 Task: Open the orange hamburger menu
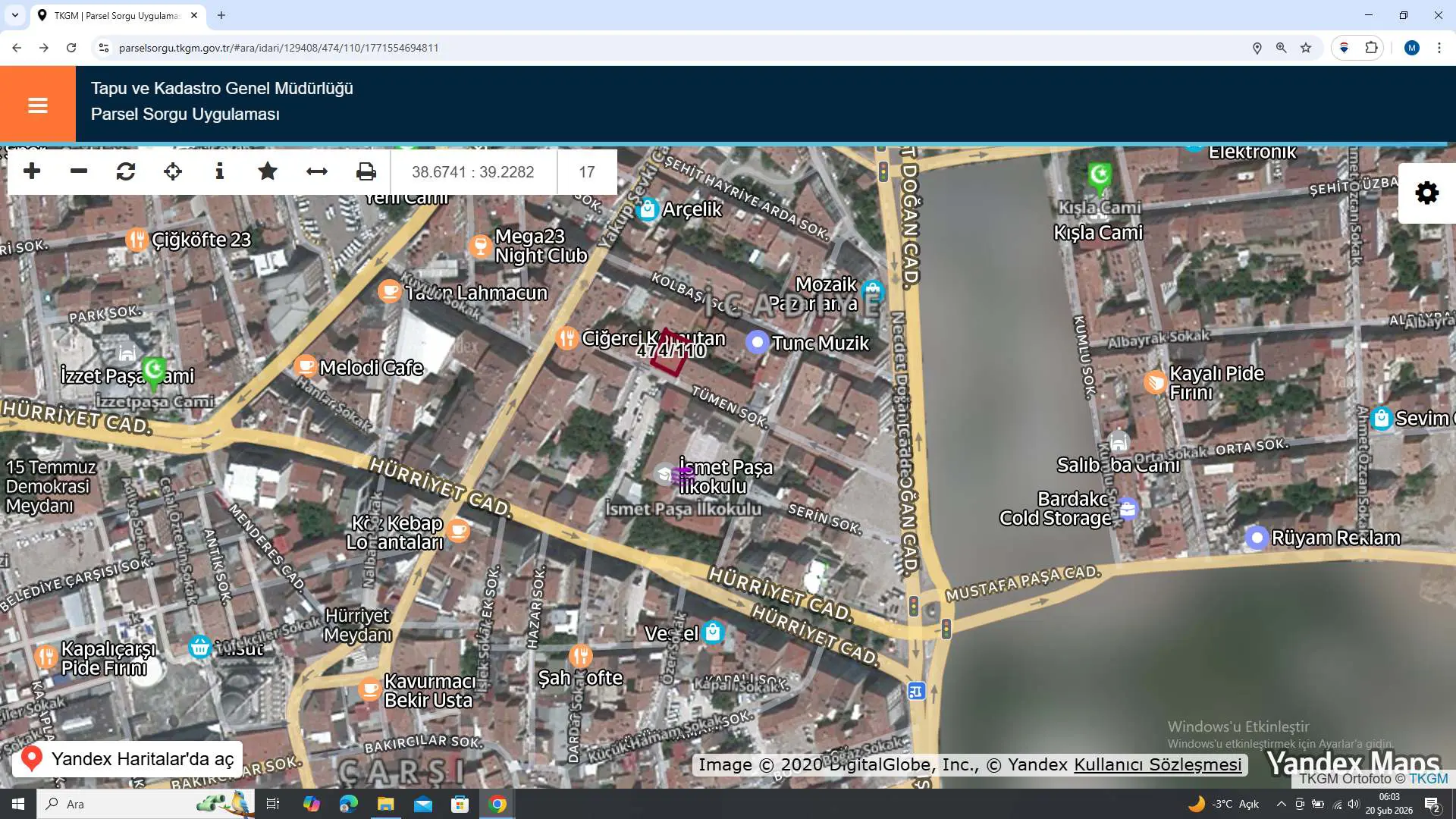pos(38,105)
